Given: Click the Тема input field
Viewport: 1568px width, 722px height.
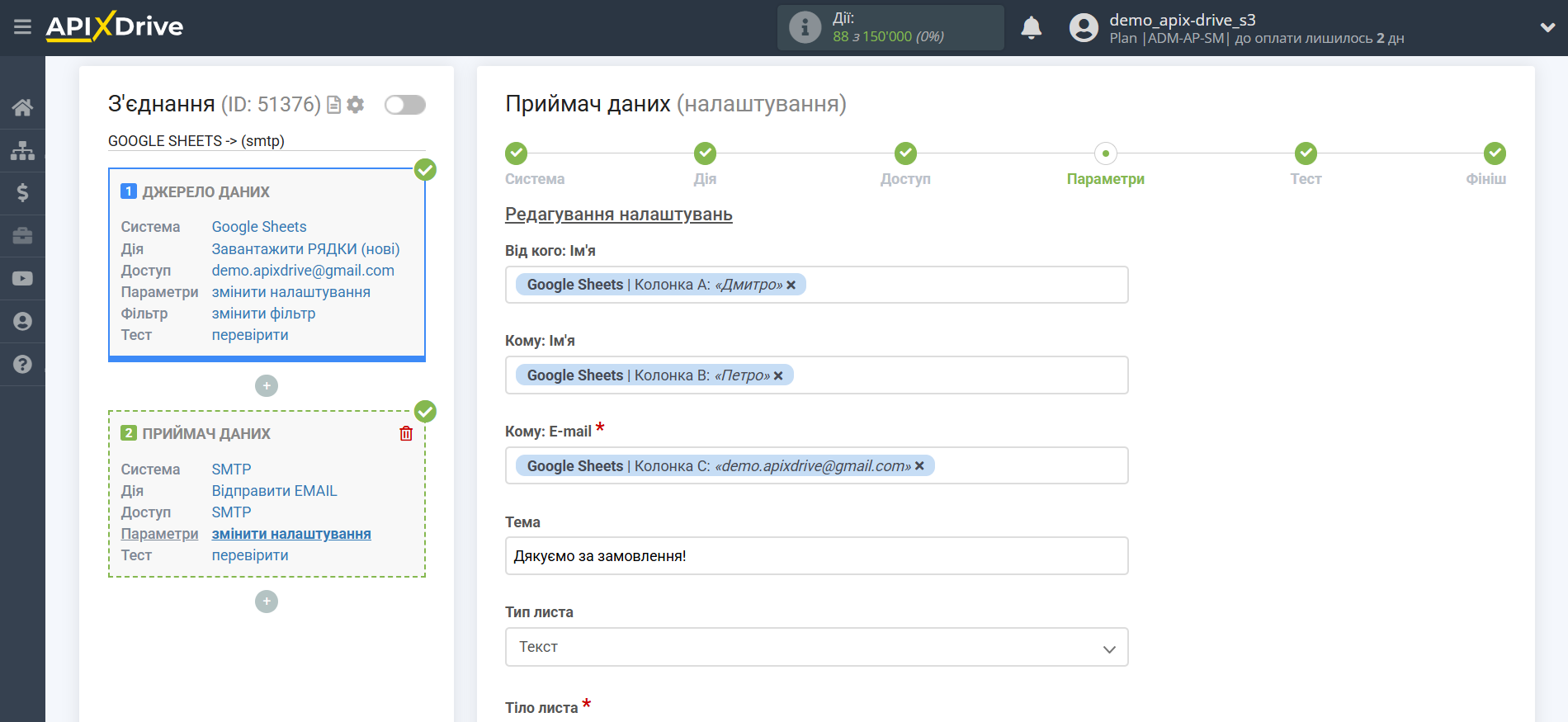Looking at the screenshot, I should [x=816, y=556].
